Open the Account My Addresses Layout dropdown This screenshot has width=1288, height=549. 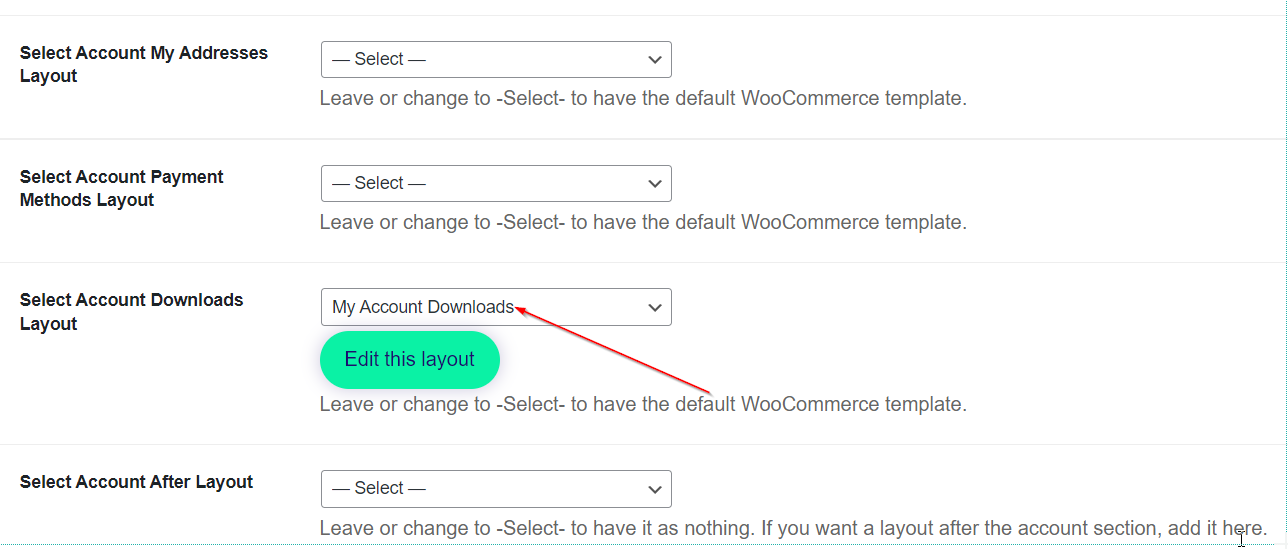tap(495, 60)
